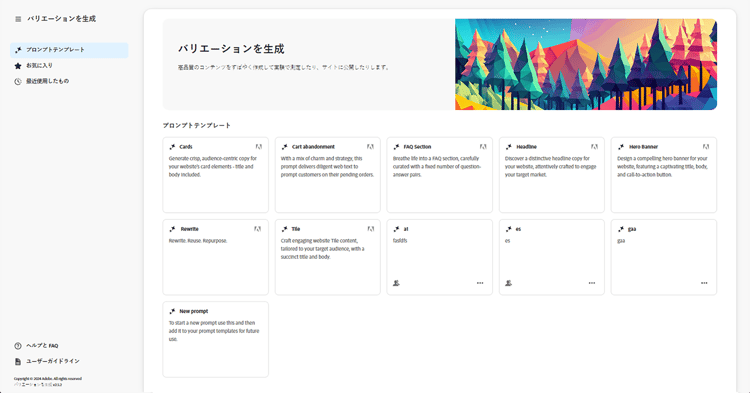750x393 pixels.
Task: Click the Adobe logo on Cards template
Action: coord(259,147)
